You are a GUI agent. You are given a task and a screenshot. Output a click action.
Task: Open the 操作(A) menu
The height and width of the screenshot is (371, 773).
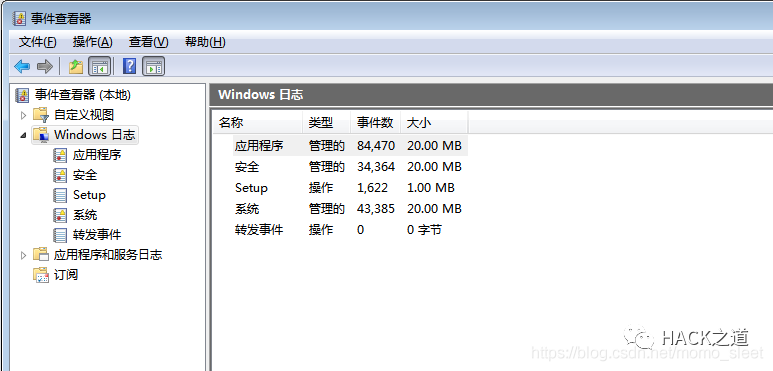[93, 42]
